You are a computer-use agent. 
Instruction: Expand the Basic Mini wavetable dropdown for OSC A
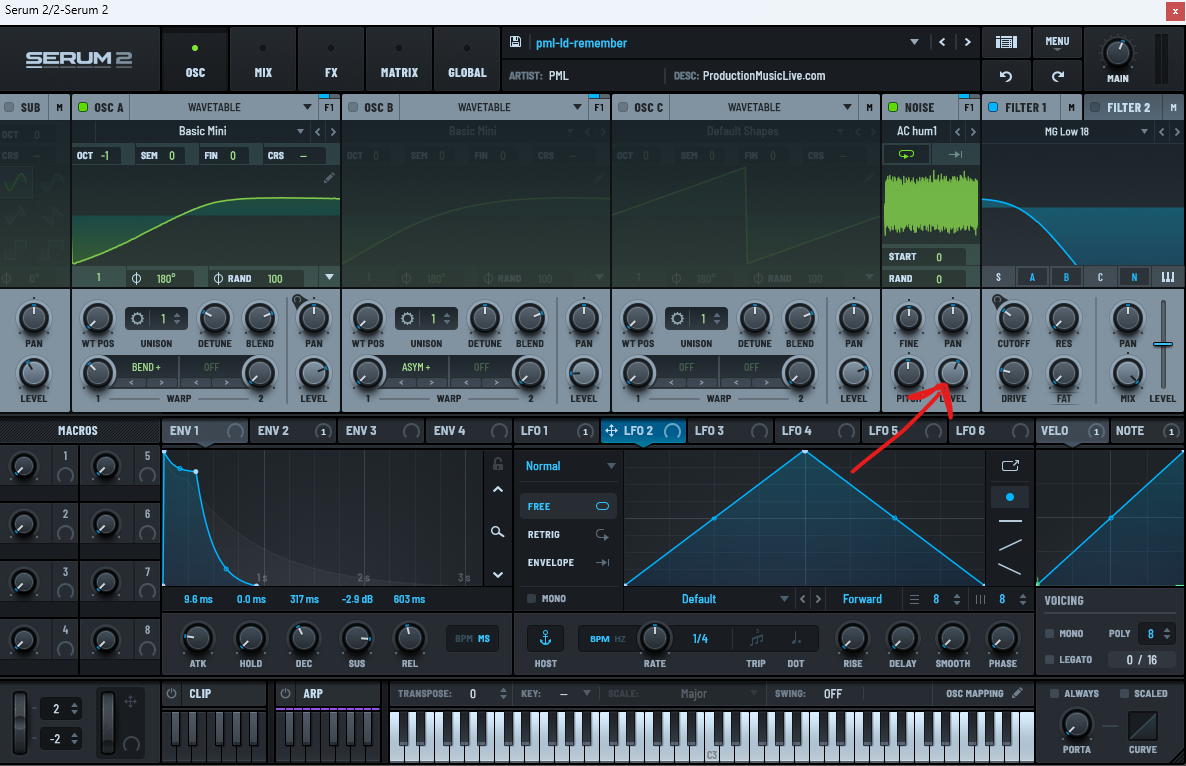coord(300,131)
